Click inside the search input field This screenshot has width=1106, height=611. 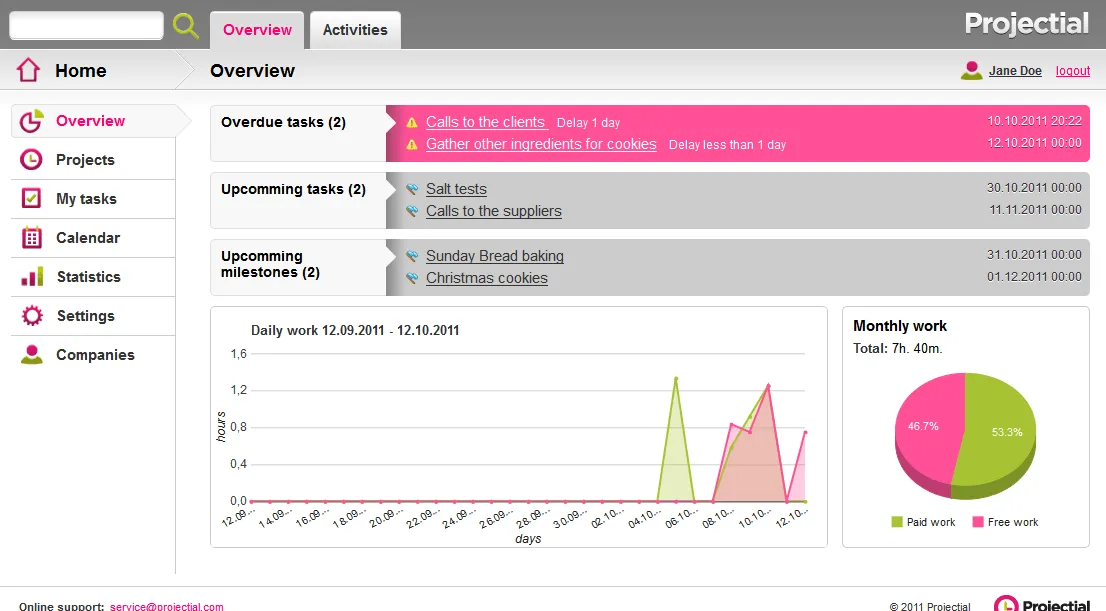tap(85, 24)
